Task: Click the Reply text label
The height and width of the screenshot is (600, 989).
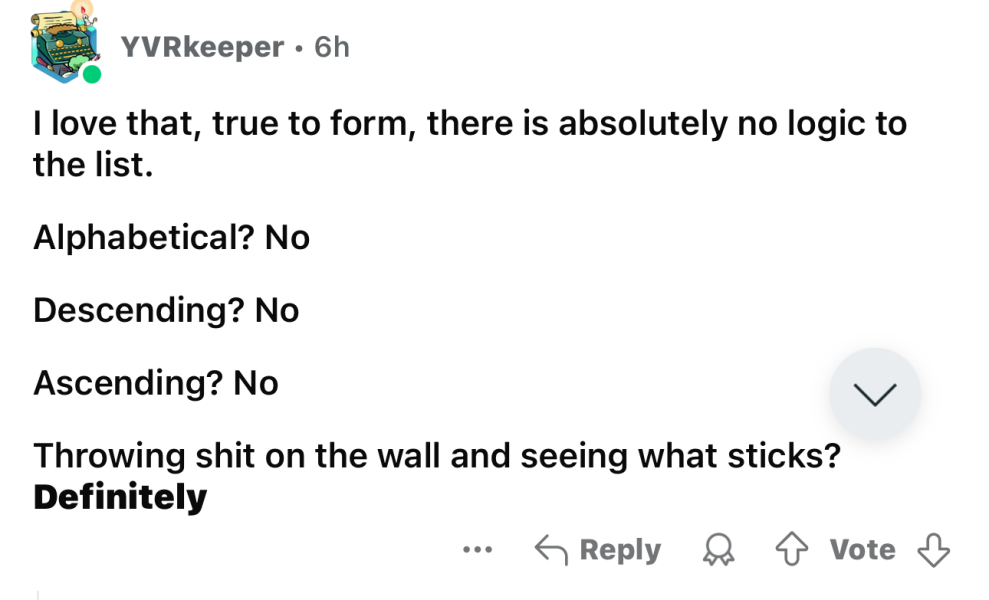Action: click(x=620, y=550)
